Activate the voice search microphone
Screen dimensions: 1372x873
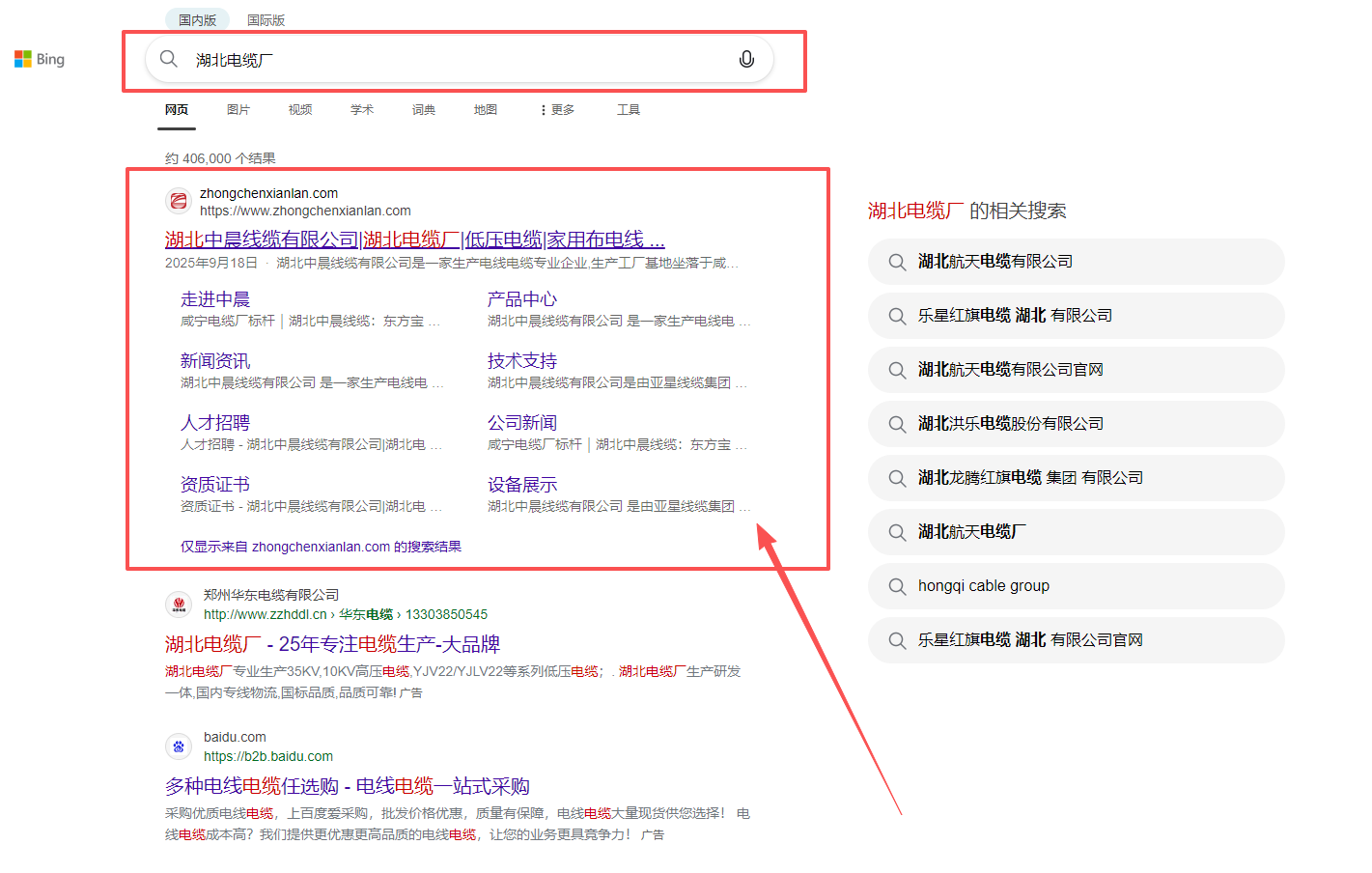click(x=745, y=59)
